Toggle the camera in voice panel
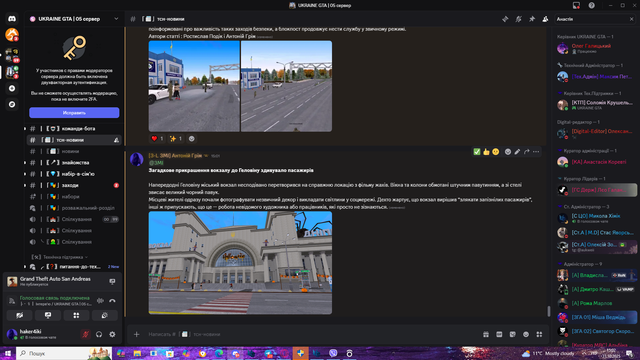This screenshot has width=640, height=360. click(20, 316)
